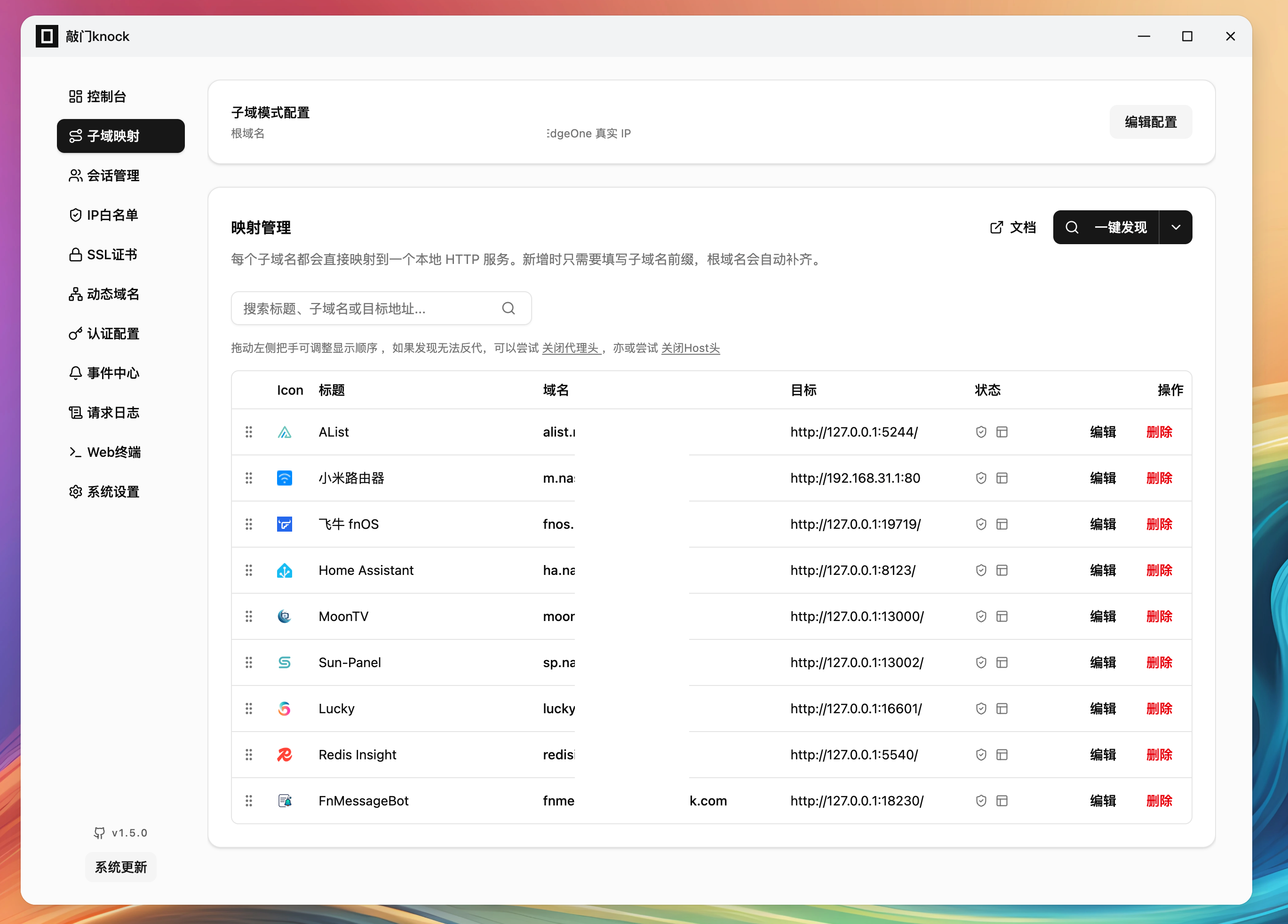1288x924 pixels.
Task: Click the Sun-Panel row icon
Action: pos(285,663)
